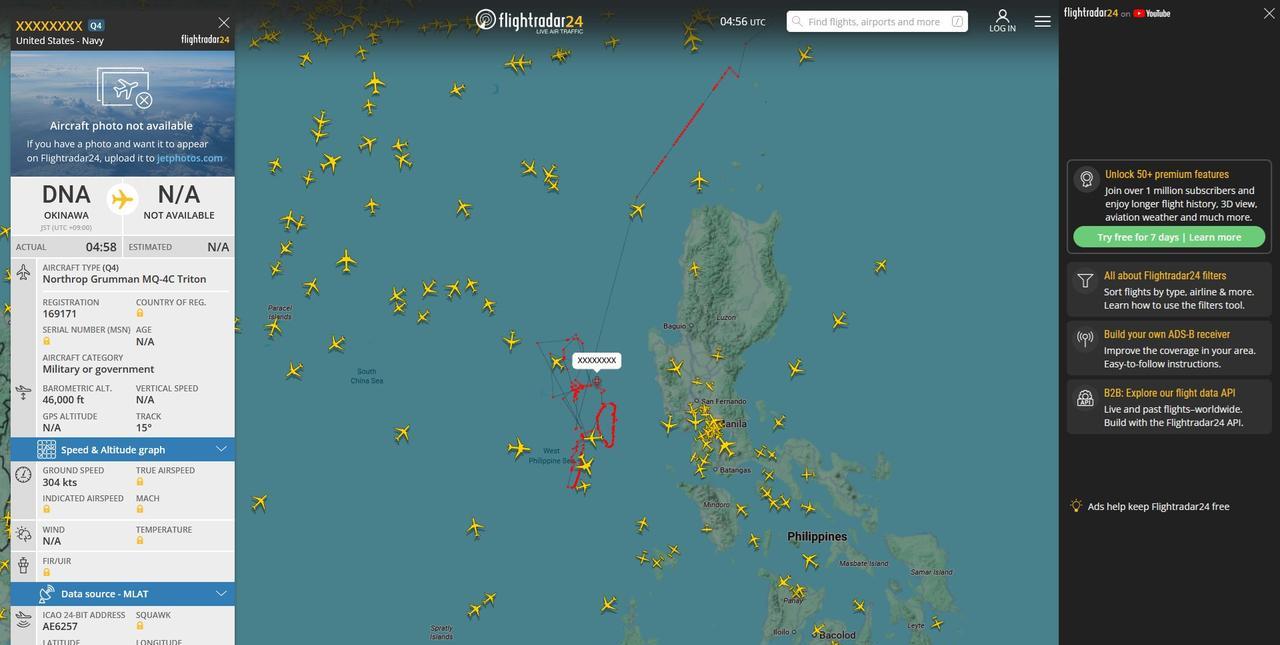Click the yellow route plane icon
The height and width of the screenshot is (645, 1280).
tap(122, 199)
